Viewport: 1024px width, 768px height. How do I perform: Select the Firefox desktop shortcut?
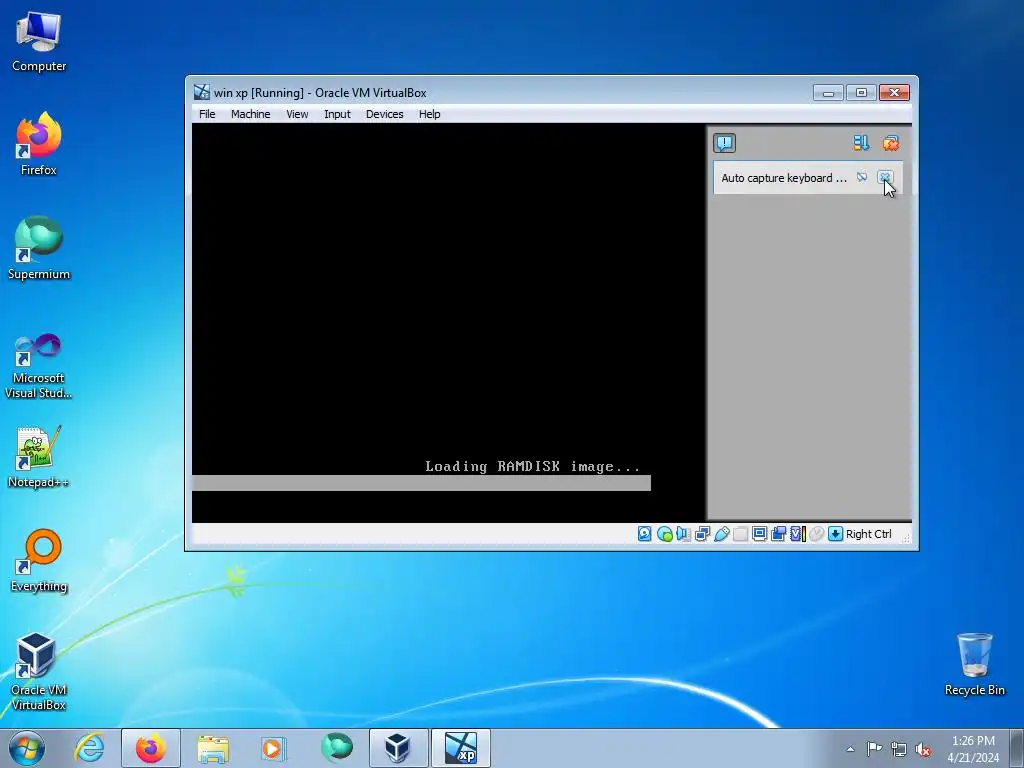pyautogui.click(x=39, y=145)
